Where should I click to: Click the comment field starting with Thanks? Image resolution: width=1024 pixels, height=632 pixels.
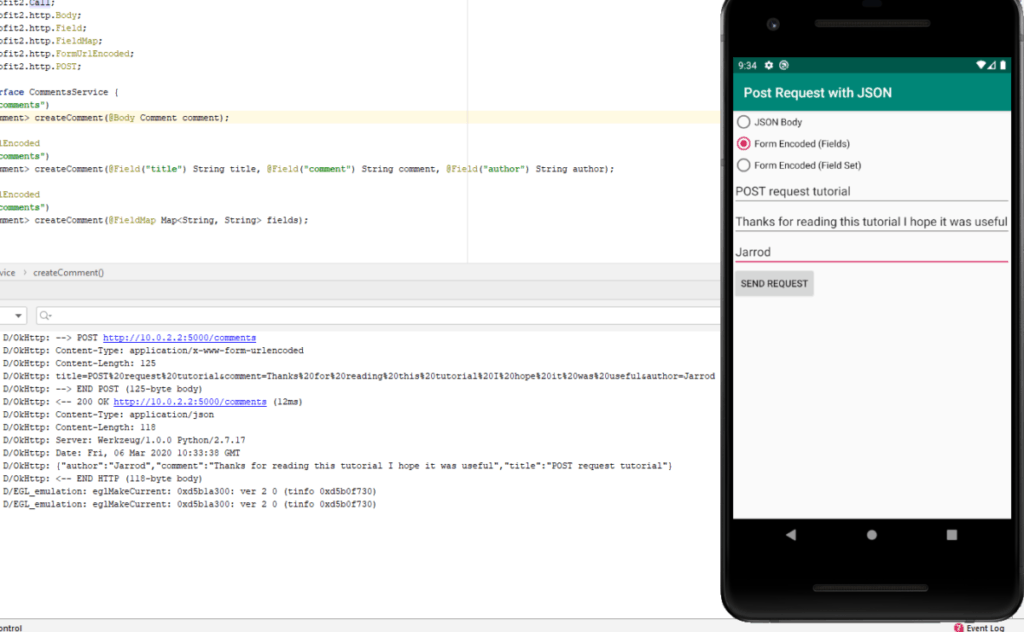tap(871, 221)
